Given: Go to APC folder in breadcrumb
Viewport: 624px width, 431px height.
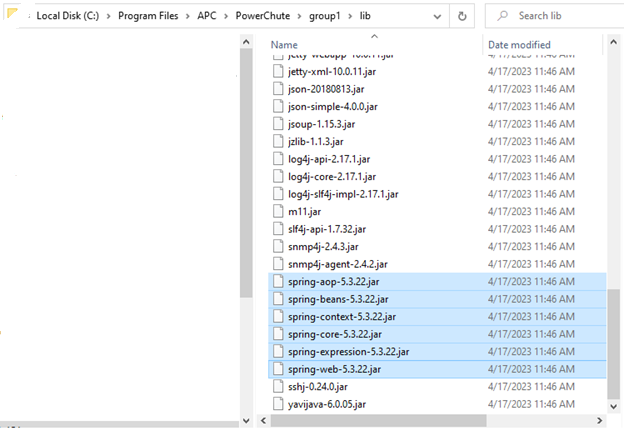Looking at the screenshot, I should point(207,16).
